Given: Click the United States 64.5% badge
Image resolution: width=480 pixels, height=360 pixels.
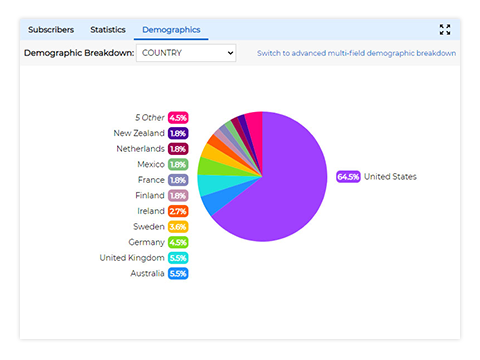Looking at the screenshot, I should 348,177.
